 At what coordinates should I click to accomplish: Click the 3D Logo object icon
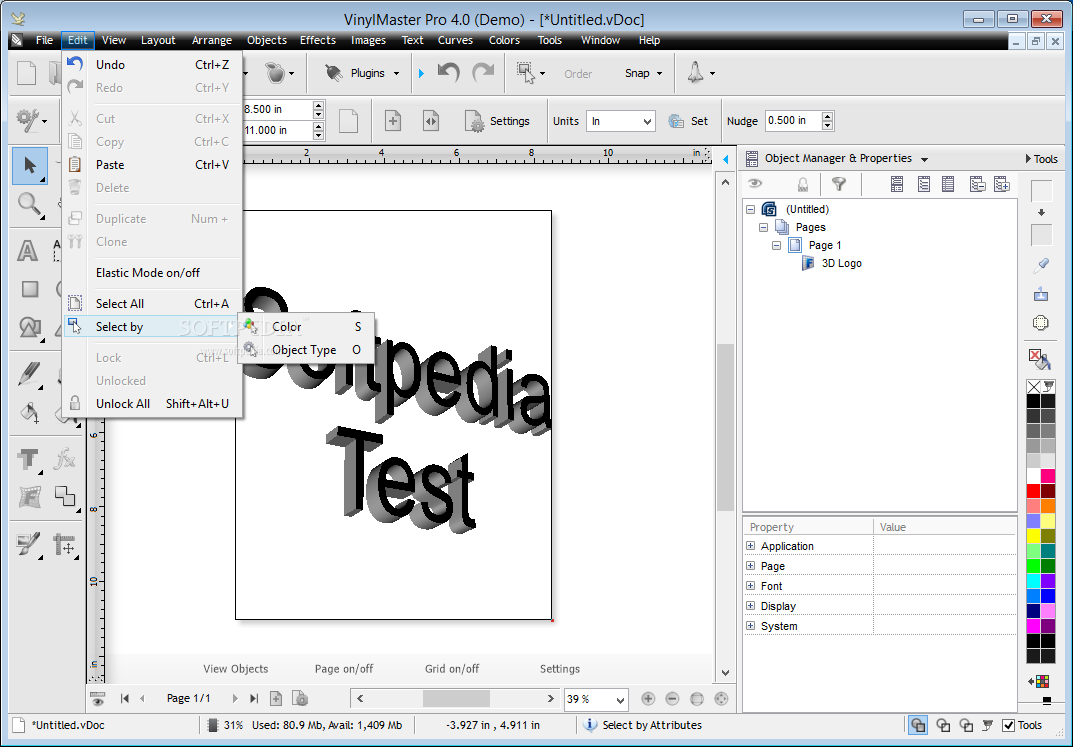pos(808,263)
